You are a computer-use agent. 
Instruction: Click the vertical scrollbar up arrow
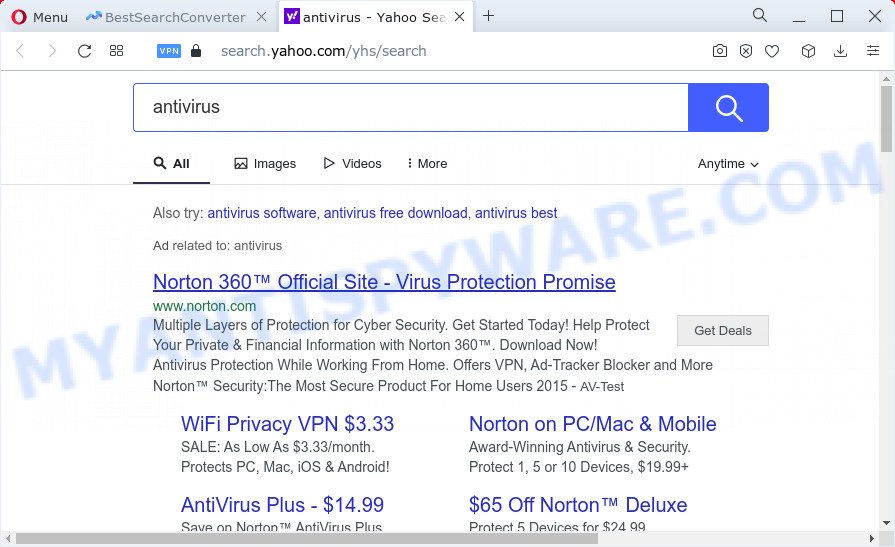[x=886, y=79]
